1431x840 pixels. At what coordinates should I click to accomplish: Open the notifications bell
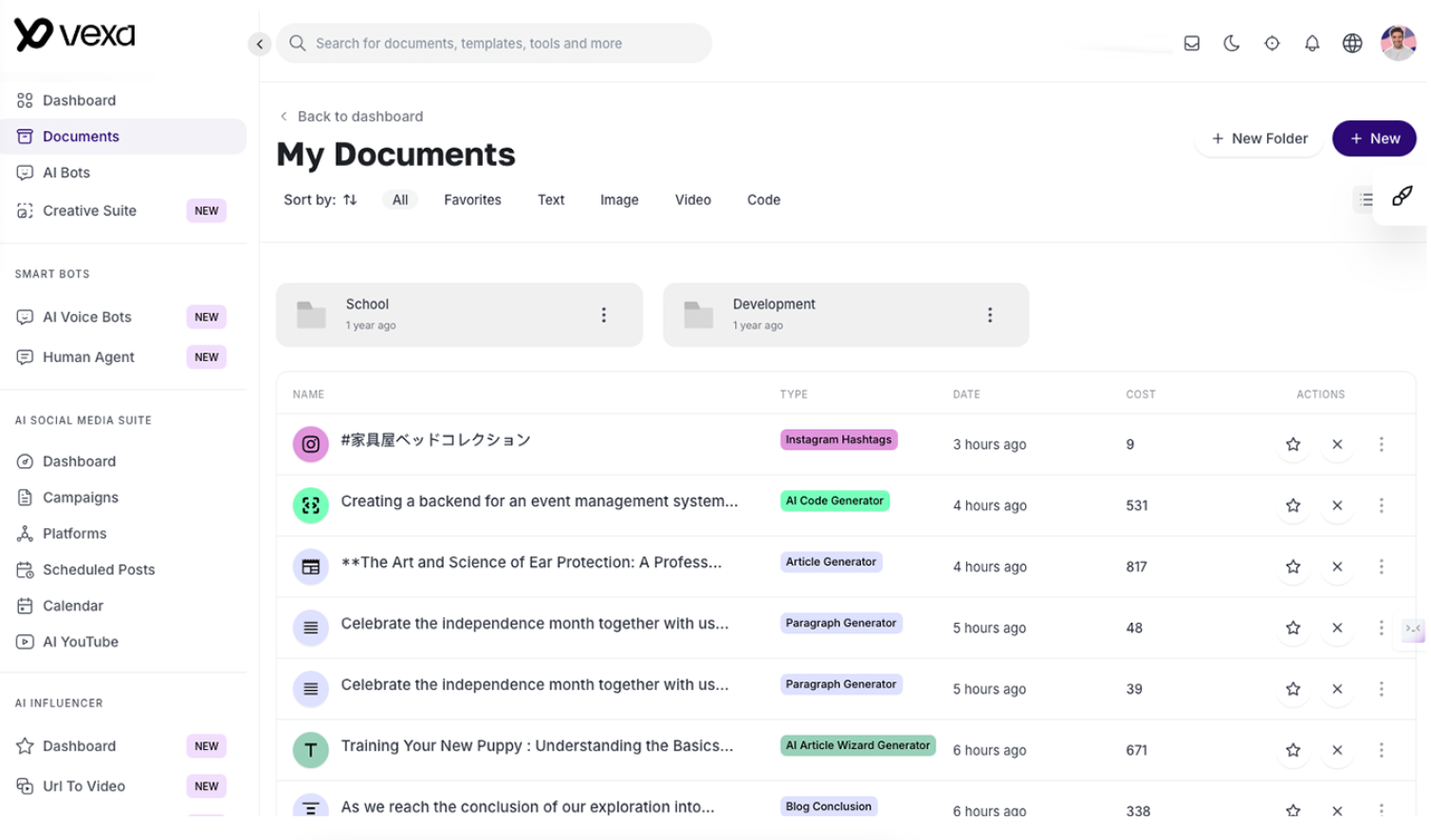pos(1312,44)
